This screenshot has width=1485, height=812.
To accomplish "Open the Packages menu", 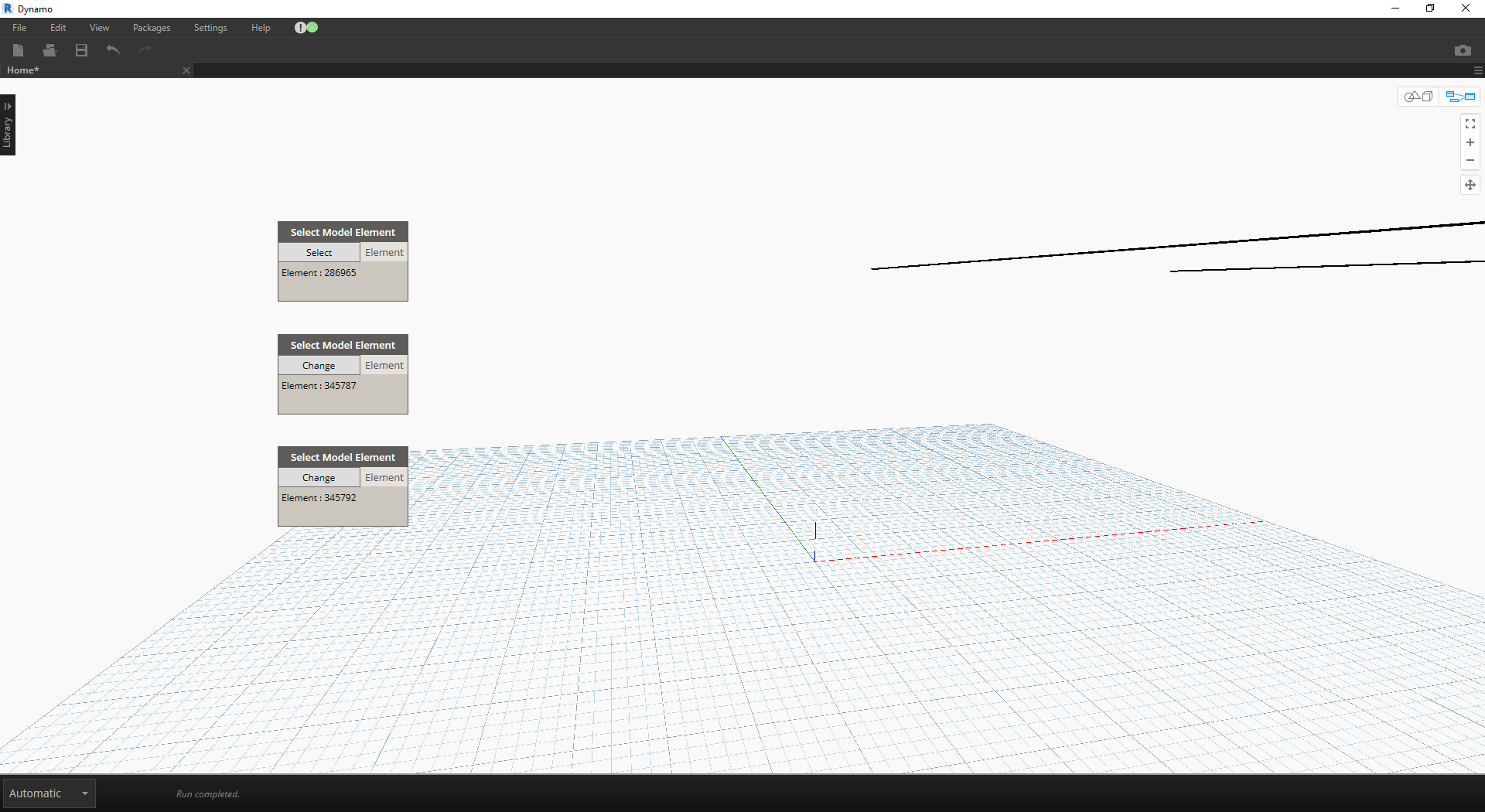I will click(152, 28).
